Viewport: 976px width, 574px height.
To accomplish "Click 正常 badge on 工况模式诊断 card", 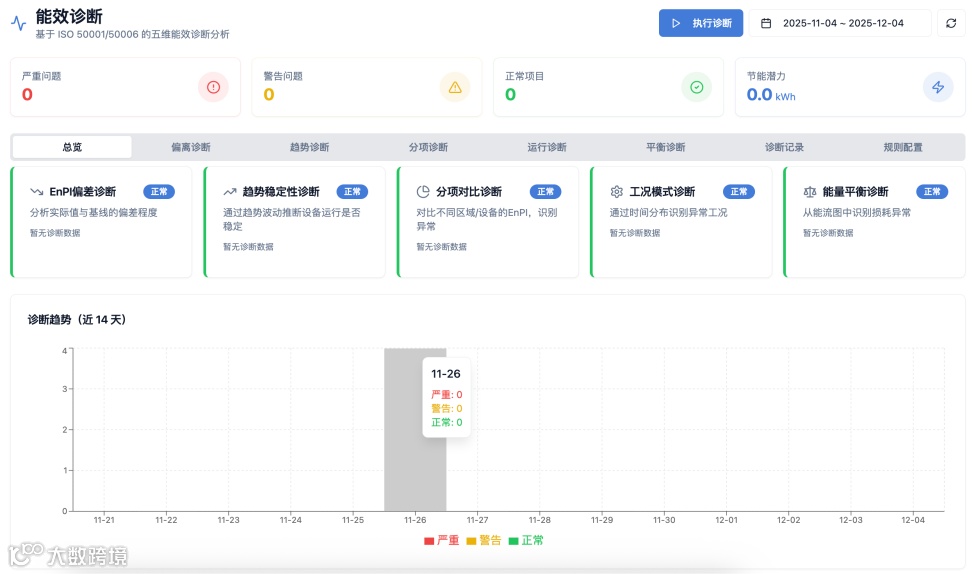I will (x=739, y=192).
